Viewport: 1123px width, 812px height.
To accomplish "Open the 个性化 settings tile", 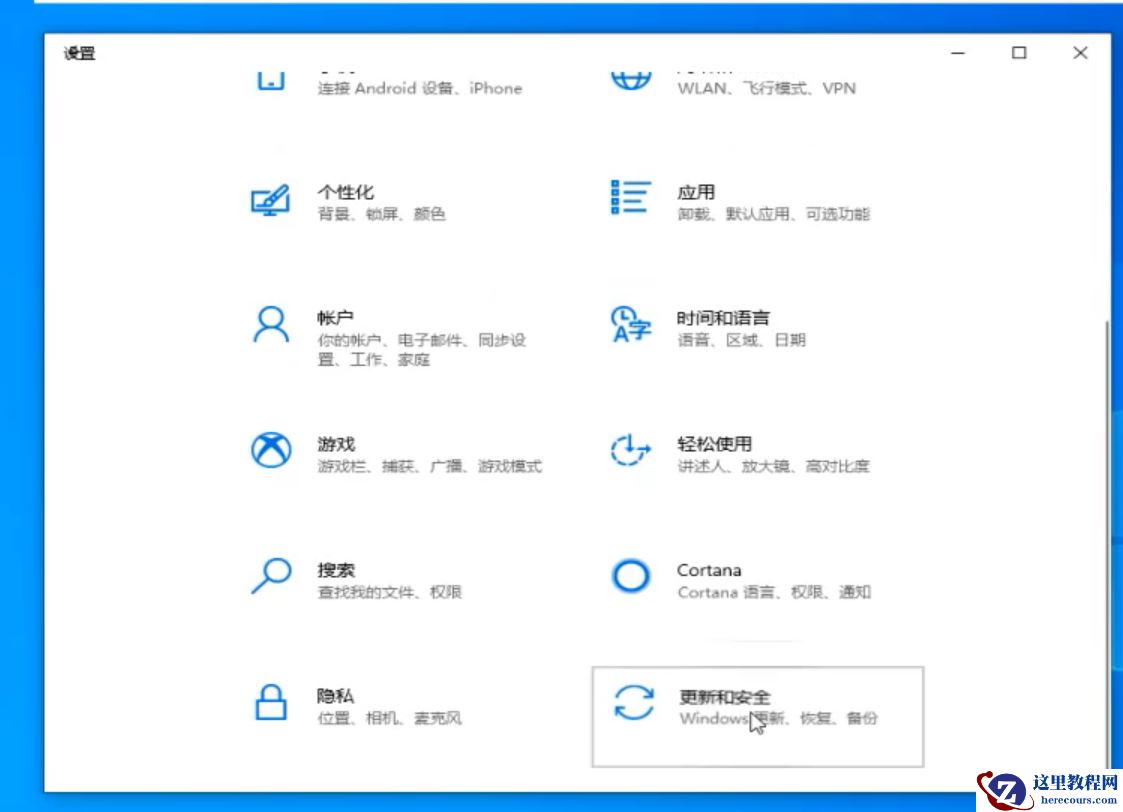I will (x=400, y=200).
